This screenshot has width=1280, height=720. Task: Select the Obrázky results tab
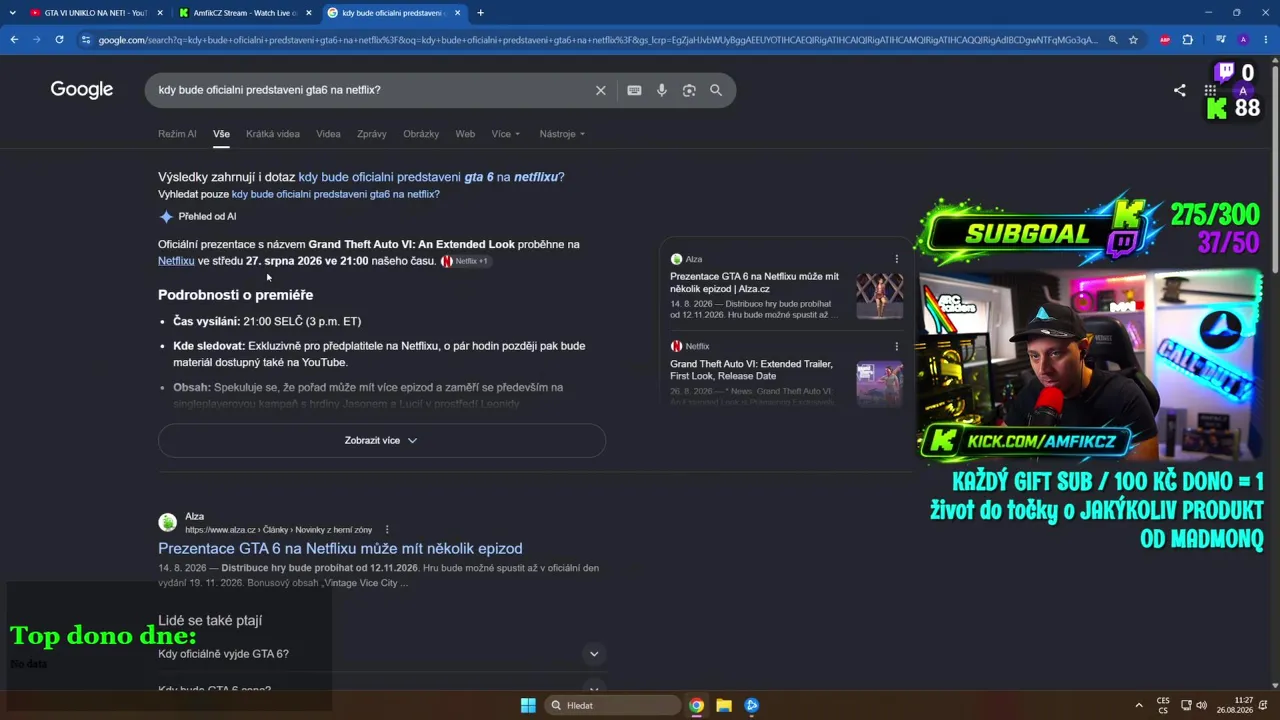[421, 134]
